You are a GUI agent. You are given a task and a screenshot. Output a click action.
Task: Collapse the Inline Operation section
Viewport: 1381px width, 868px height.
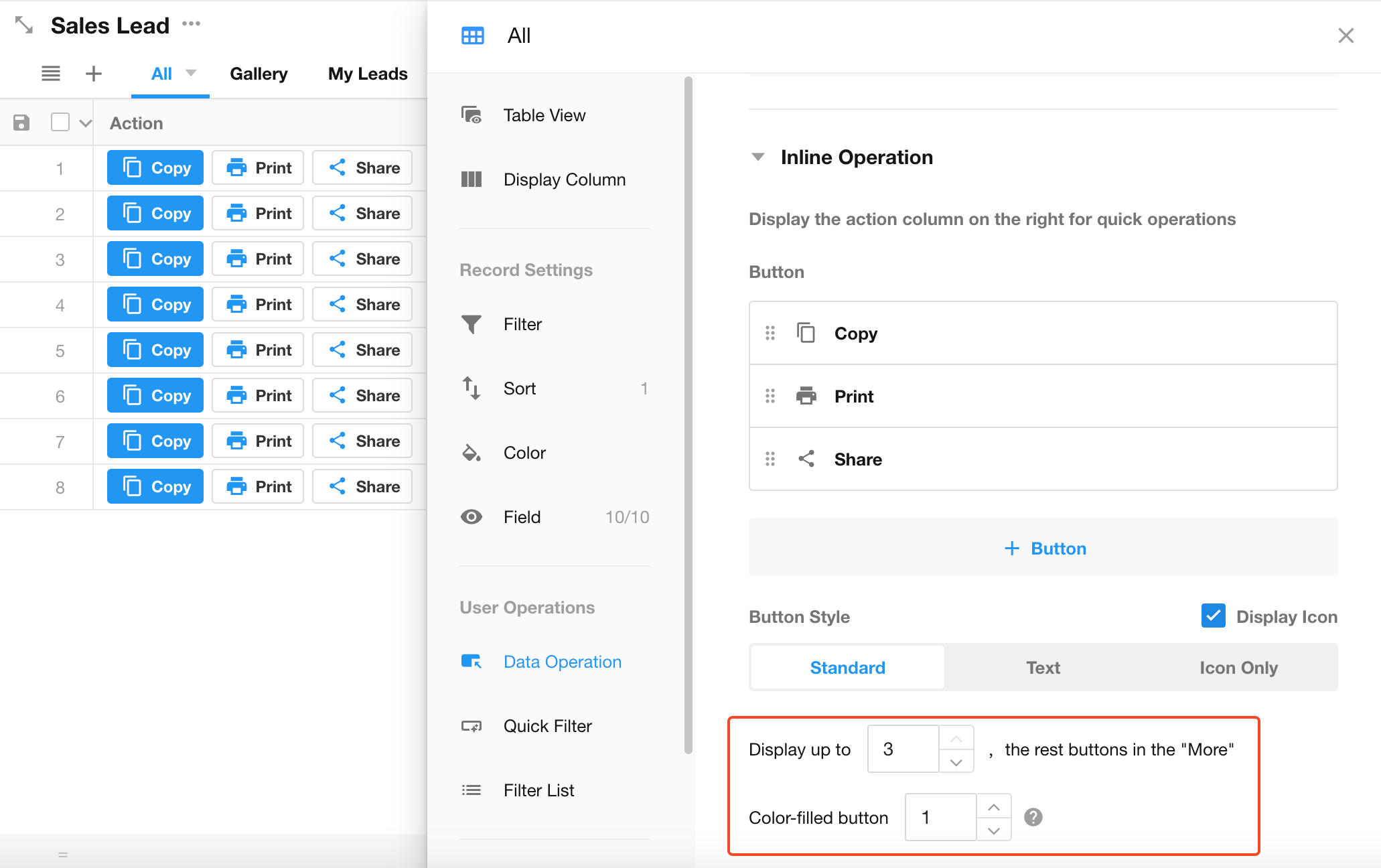(757, 157)
